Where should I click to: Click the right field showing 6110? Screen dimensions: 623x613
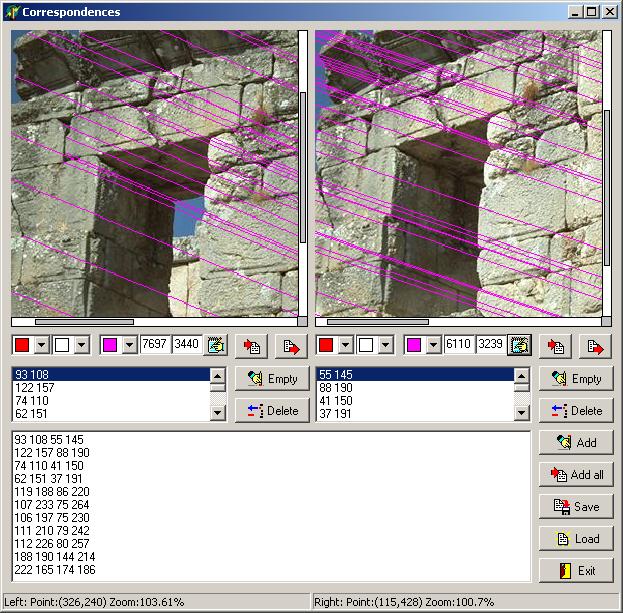tap(459, 344)
